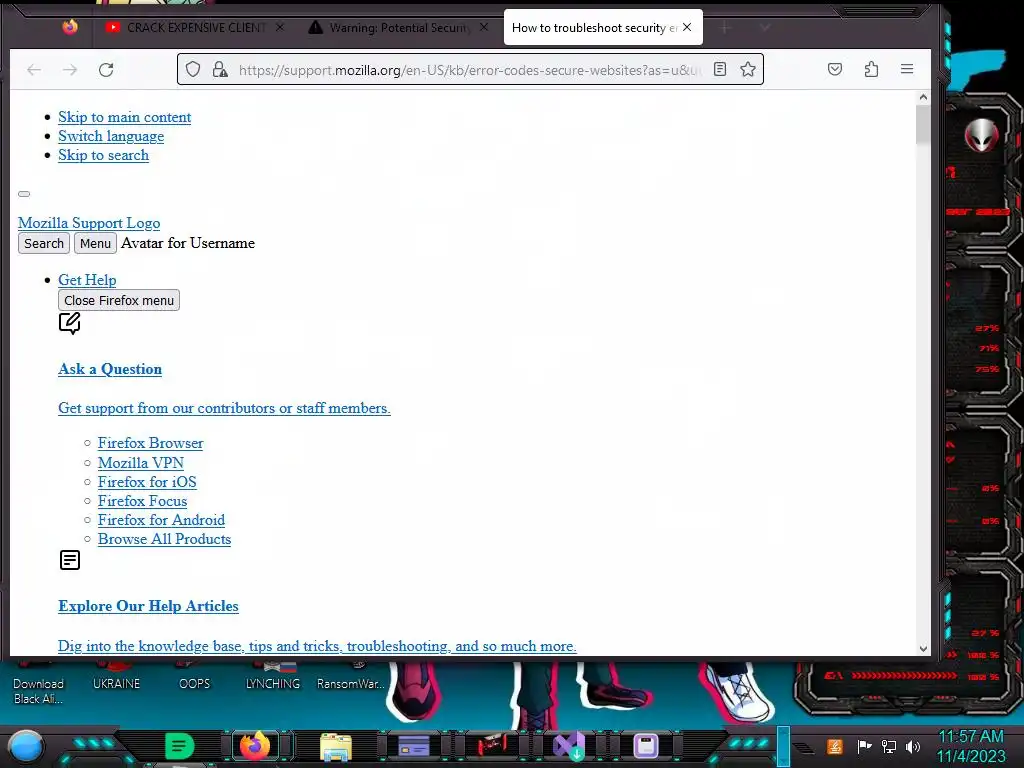This screenshot has width=1024, height=768.
Task: Click the alien head desktop gadget
Action: 982,135
